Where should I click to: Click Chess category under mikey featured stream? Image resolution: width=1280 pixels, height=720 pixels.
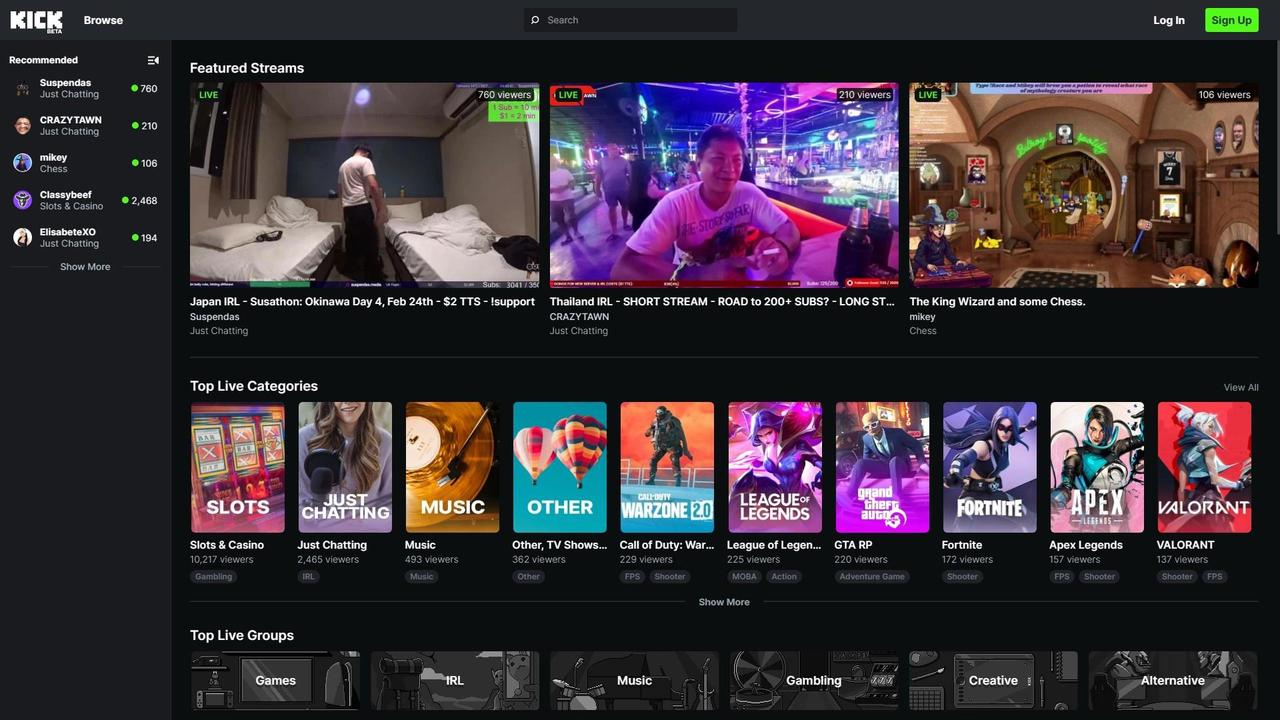tap(923, 331)
